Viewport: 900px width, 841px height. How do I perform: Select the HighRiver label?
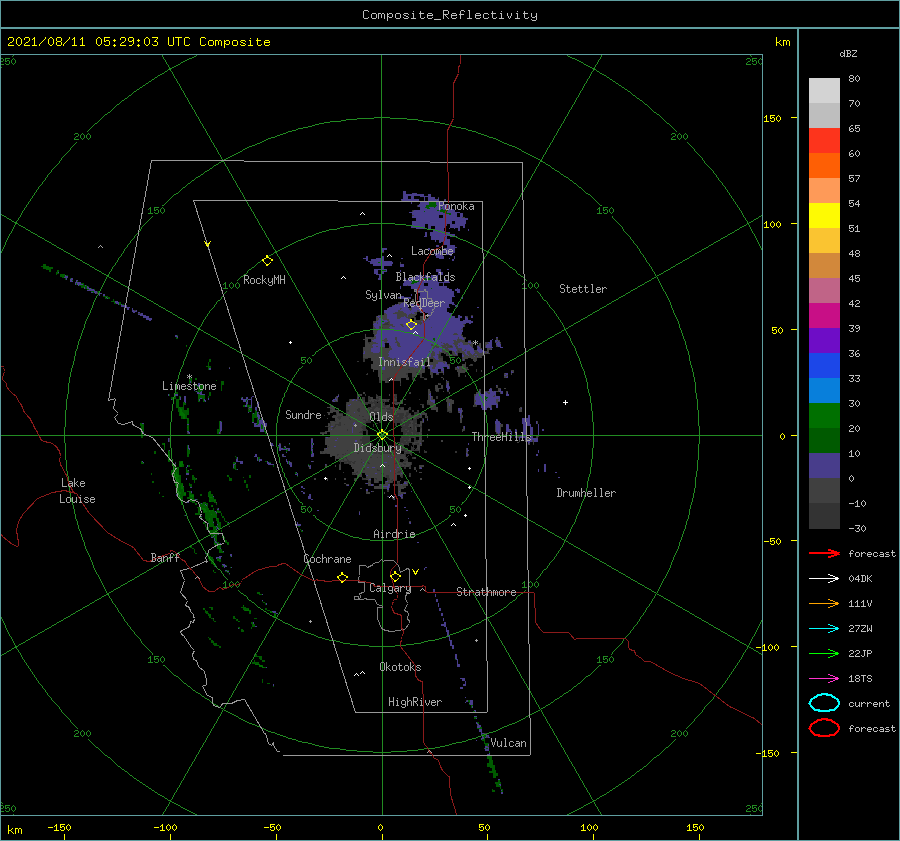[415, 702]
